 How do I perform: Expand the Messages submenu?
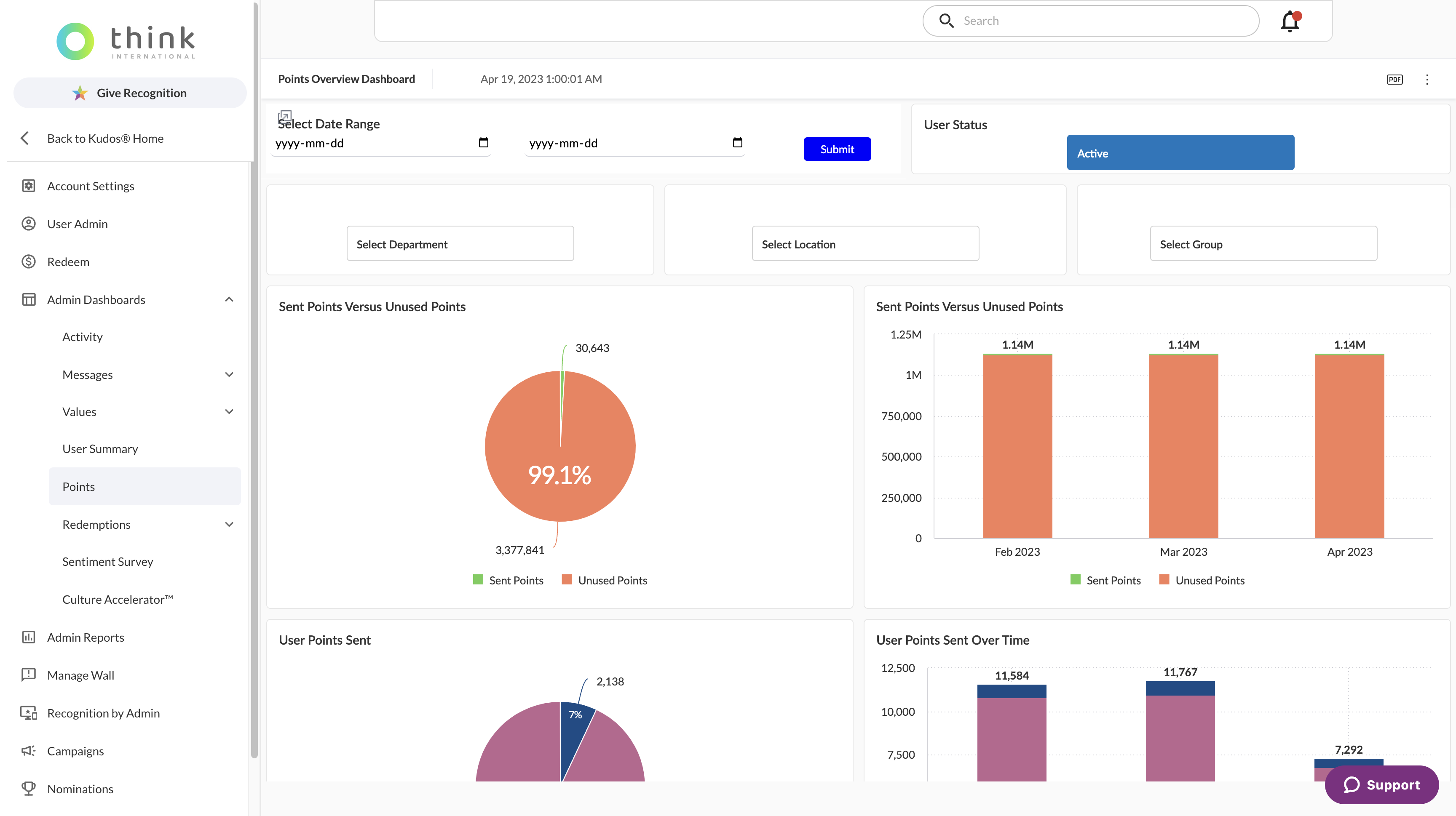tap(229, 374)
